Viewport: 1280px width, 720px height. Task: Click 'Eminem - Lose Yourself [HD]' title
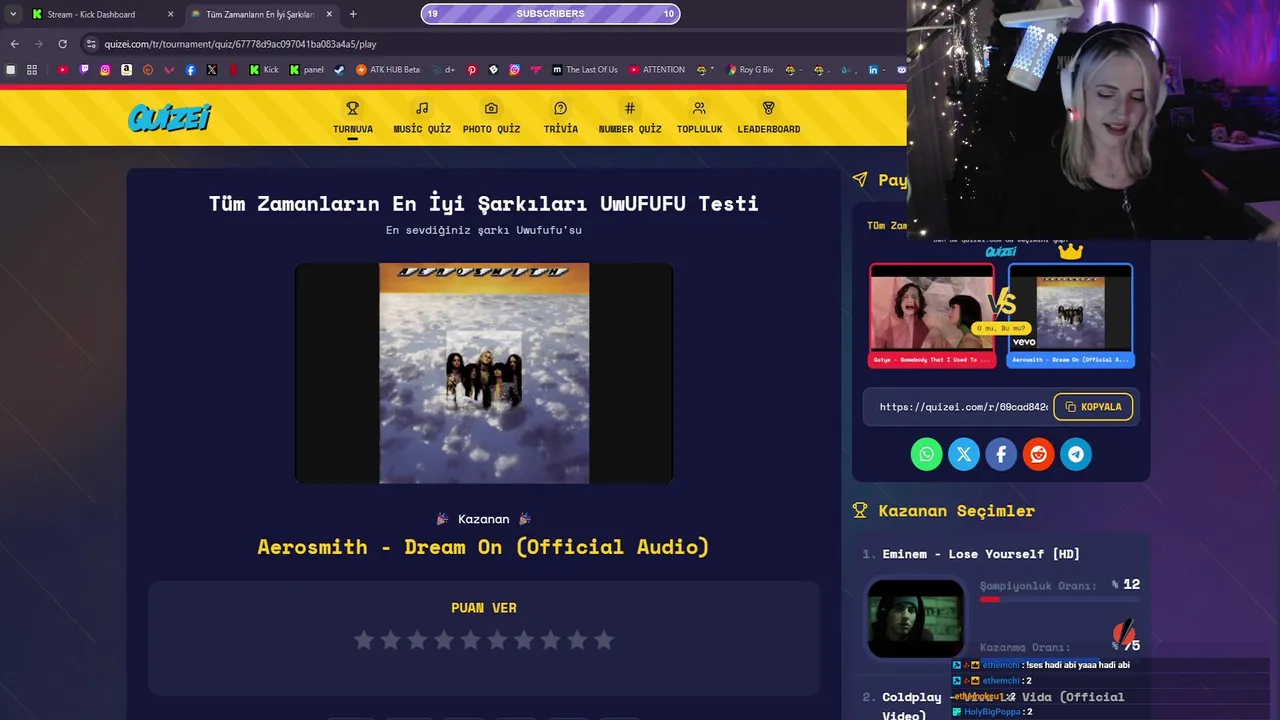(x=981, y=554)
